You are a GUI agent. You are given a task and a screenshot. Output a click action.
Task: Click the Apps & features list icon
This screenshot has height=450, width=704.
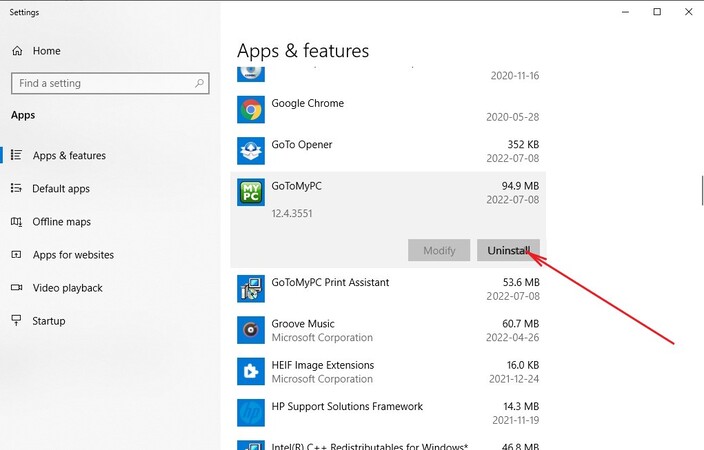(16, 155)
